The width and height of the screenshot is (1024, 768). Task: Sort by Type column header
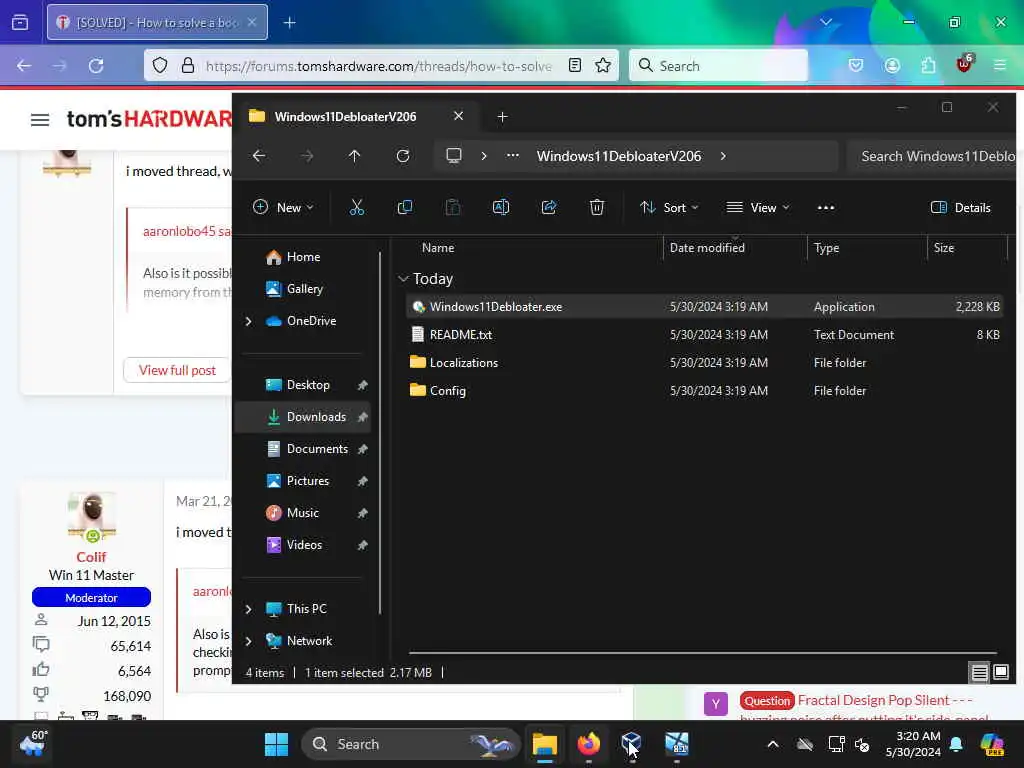pos(867,248)
